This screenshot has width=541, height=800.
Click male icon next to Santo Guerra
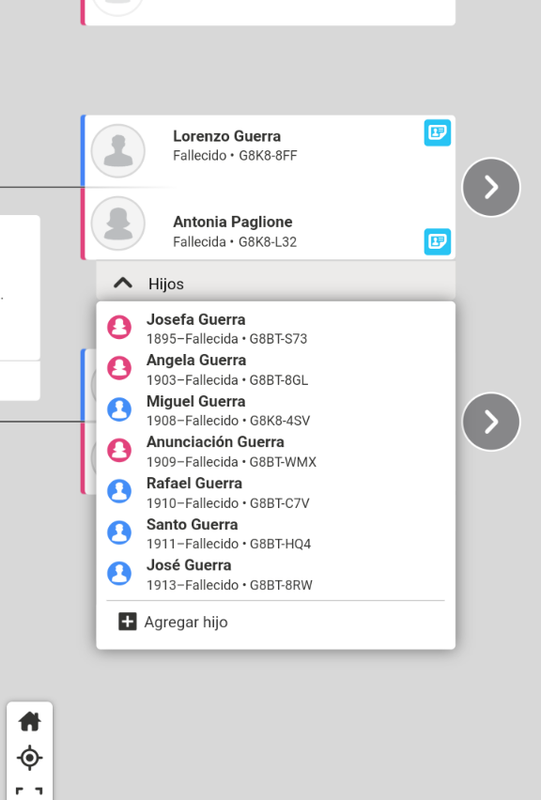click(x=119, y=532)
